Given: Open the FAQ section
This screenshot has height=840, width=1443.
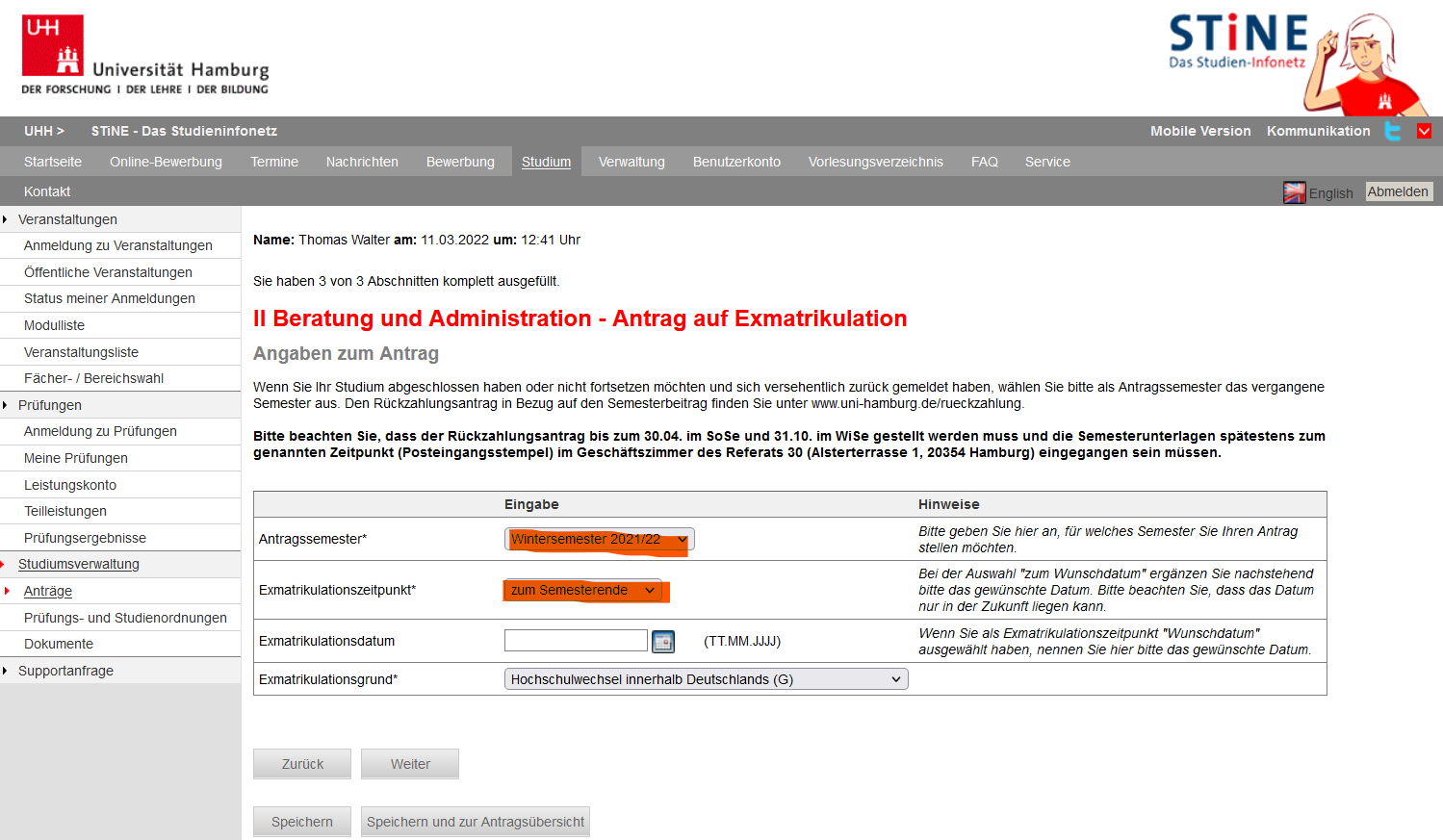Looking at the screenshot, I should (x=985, y=162).
